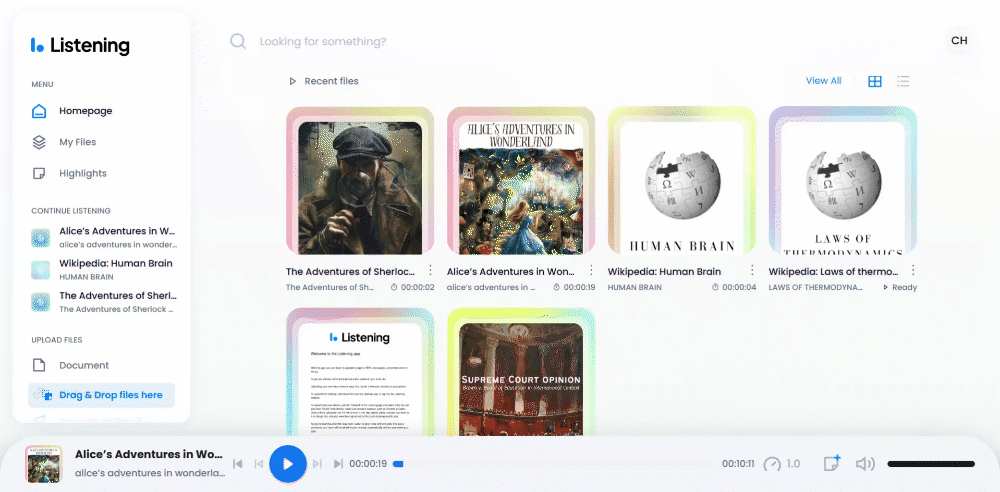Step forward to next sentence in player
The image size is (1000, 492).
tap(318, 464)
